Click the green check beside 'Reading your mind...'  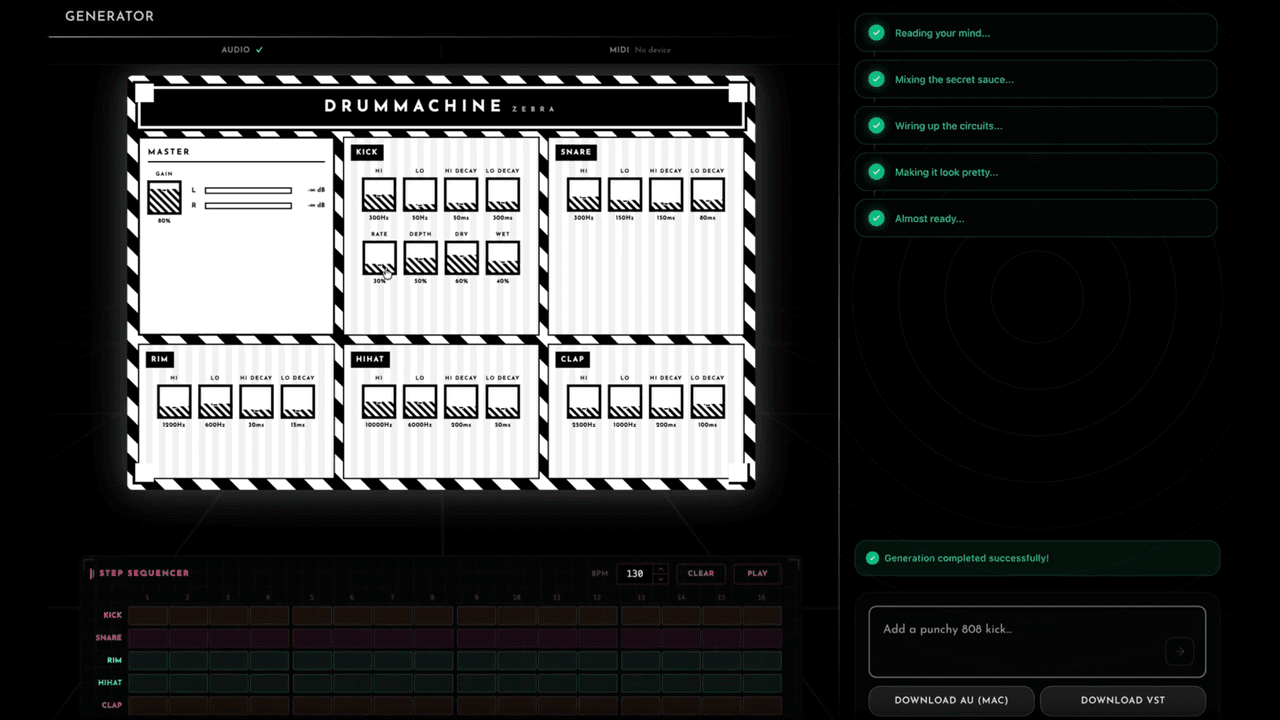[877, 33]
